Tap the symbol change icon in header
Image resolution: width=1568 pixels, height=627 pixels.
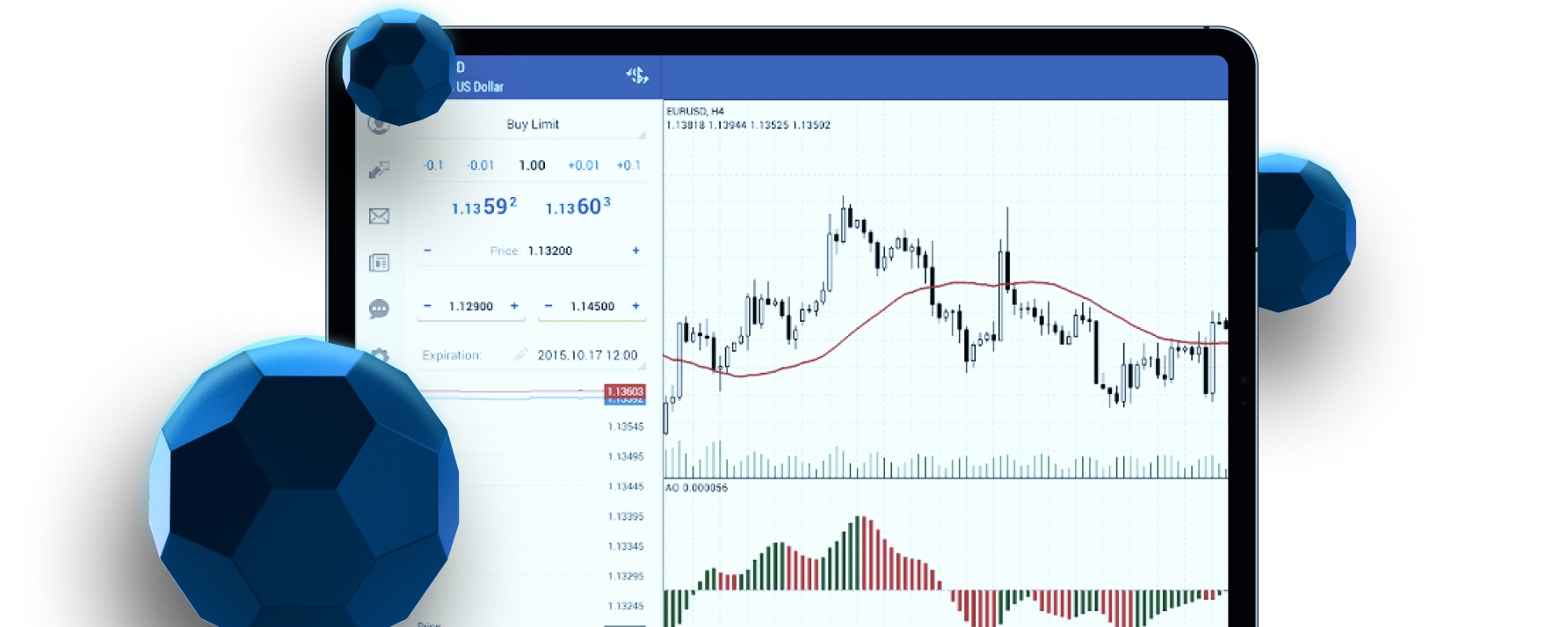click(637, 76)
